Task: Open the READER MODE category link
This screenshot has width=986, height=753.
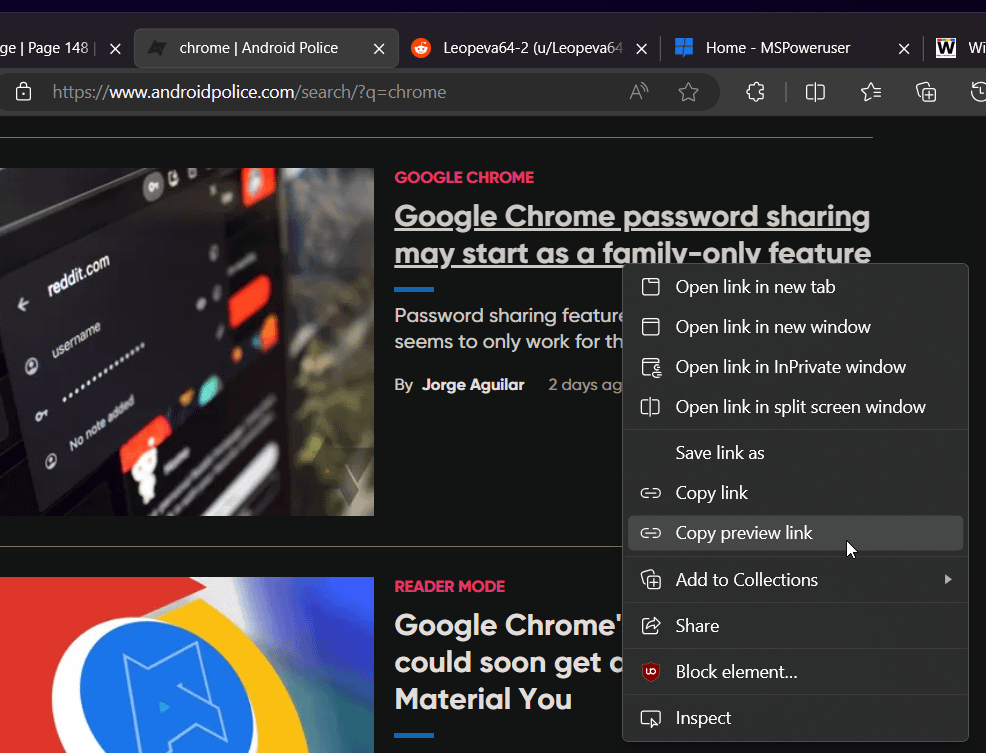Action: (450, 586)
